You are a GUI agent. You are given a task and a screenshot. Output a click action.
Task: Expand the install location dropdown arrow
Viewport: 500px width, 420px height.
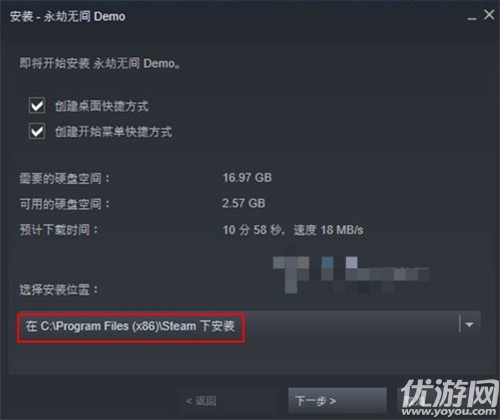coord(469,324)
